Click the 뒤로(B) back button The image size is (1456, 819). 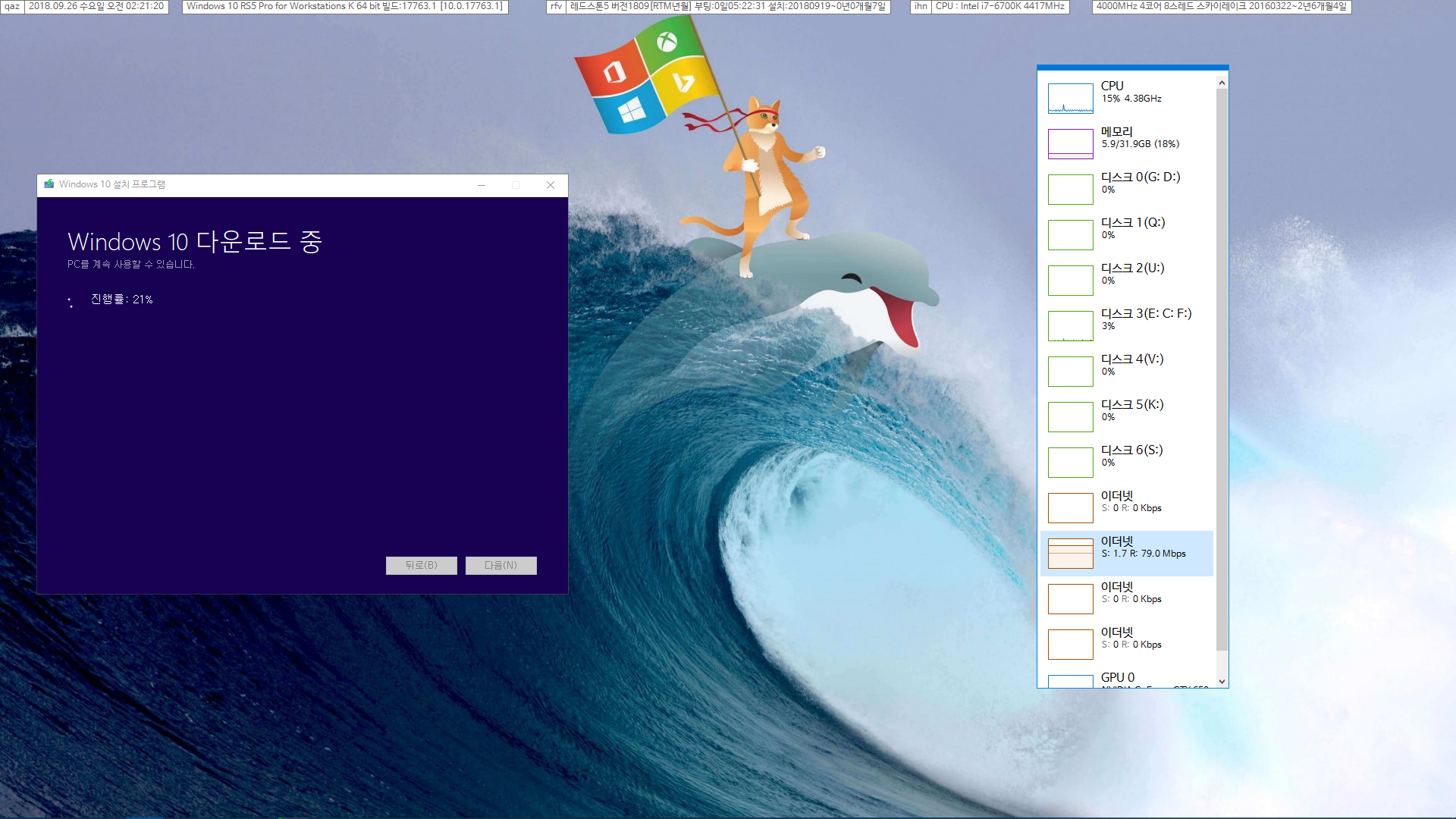coord(421,566)
